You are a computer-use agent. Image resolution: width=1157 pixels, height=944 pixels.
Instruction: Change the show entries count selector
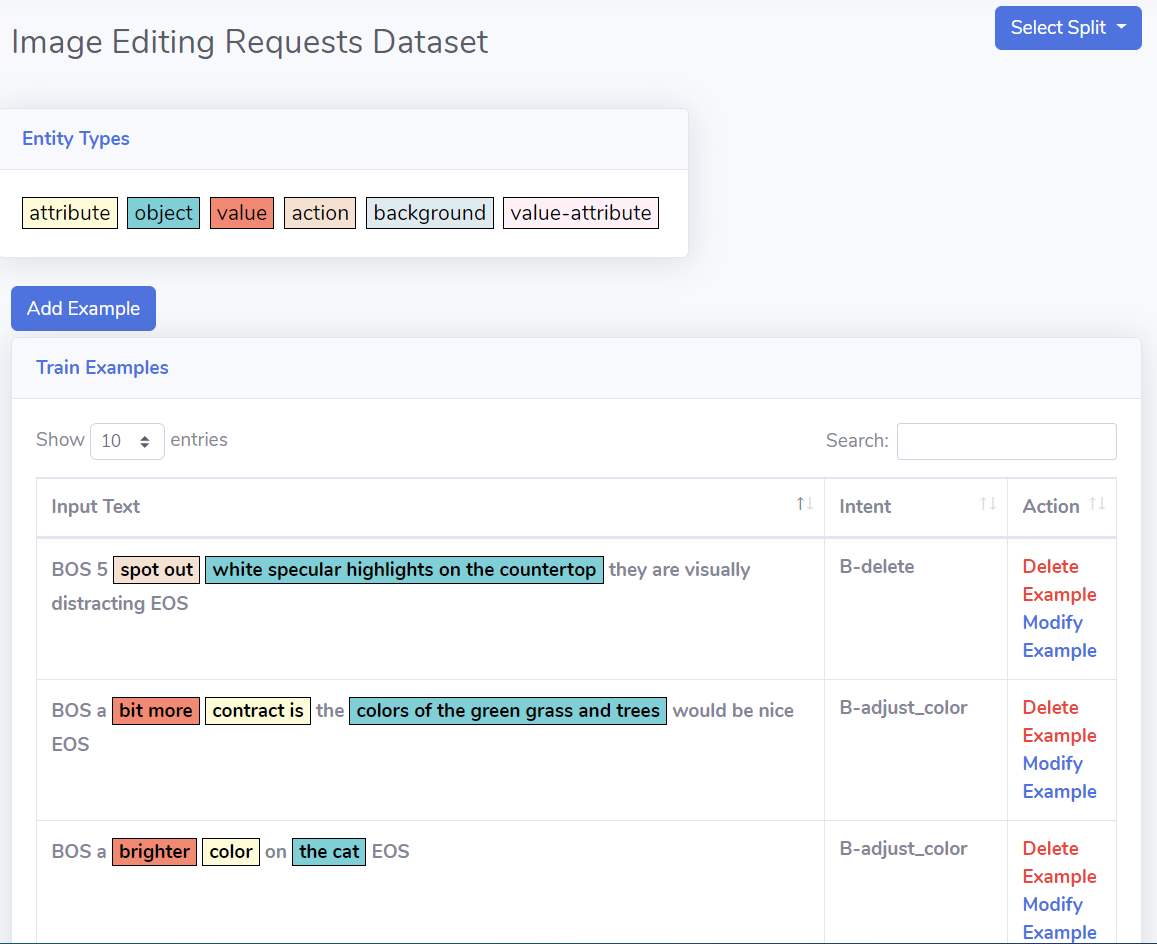click(127, 441)
